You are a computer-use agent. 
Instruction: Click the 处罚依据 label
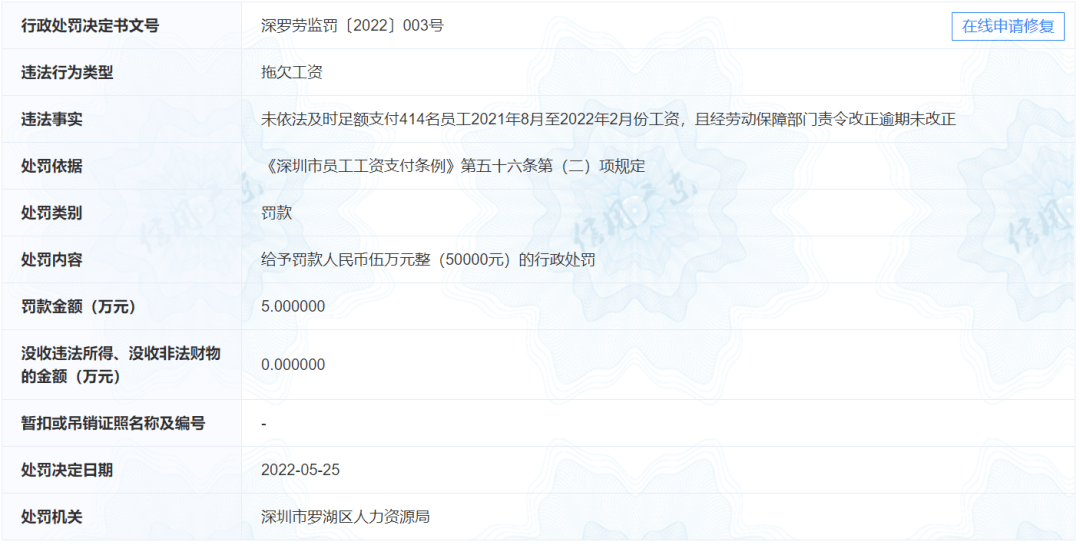click(52, 166)
